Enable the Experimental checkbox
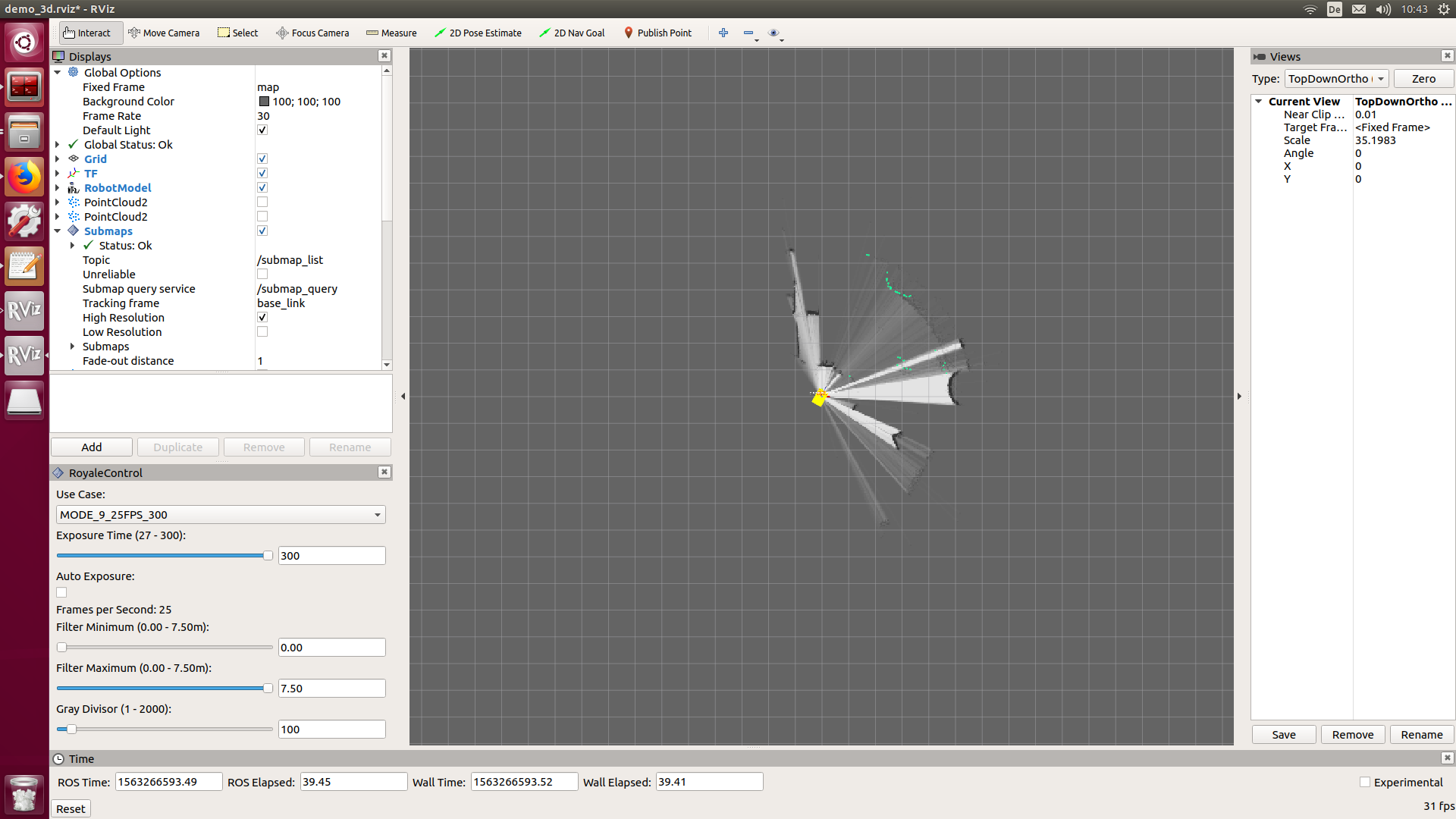This screenshot has width=1456, height=819. [x=1365, y=783]
